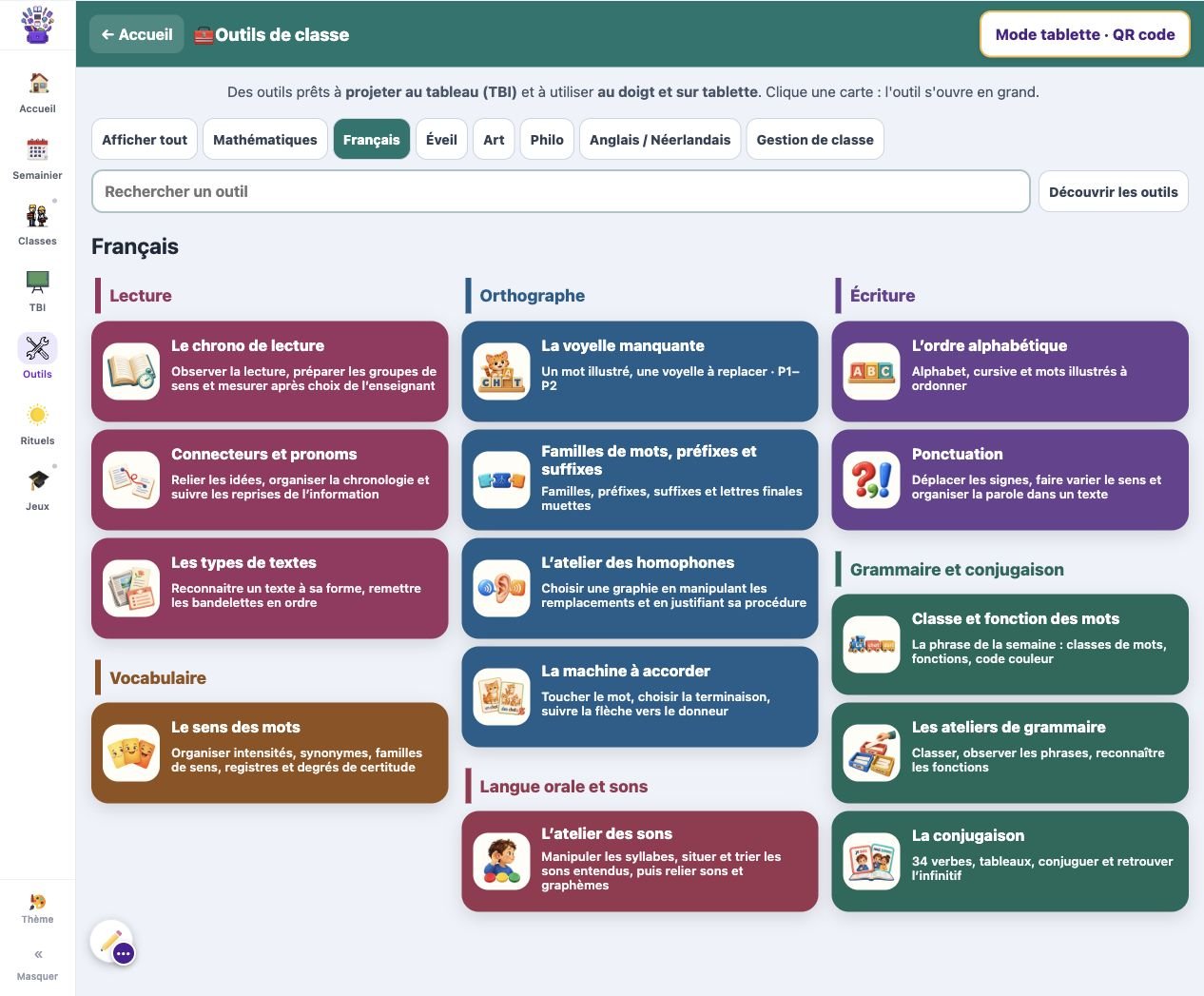Click the app logo at top left
This screenshot has width=1204, height=996.
[x=37, y=25]
